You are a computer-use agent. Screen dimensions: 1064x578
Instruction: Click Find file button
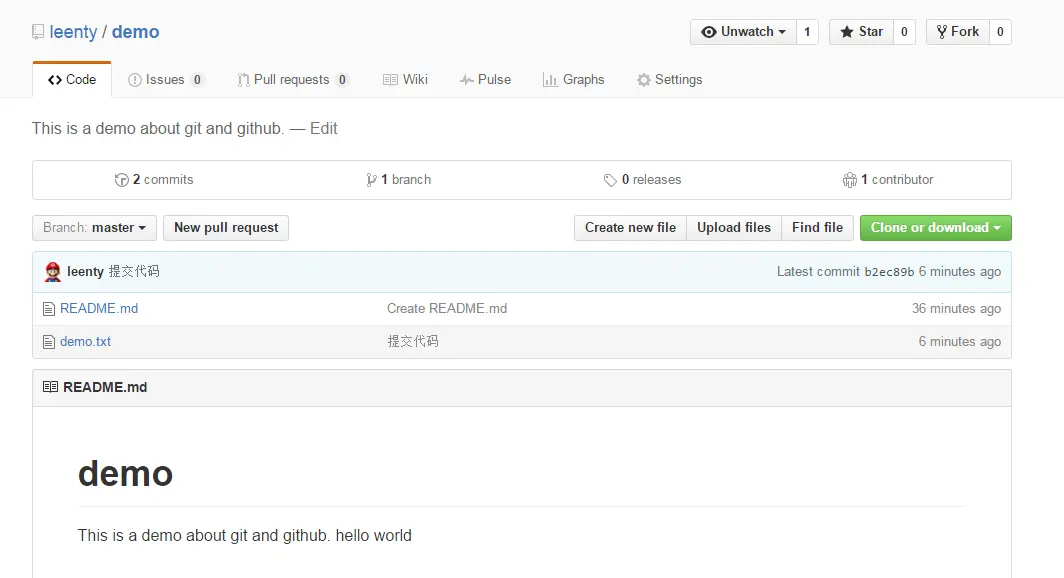point(818,228)
